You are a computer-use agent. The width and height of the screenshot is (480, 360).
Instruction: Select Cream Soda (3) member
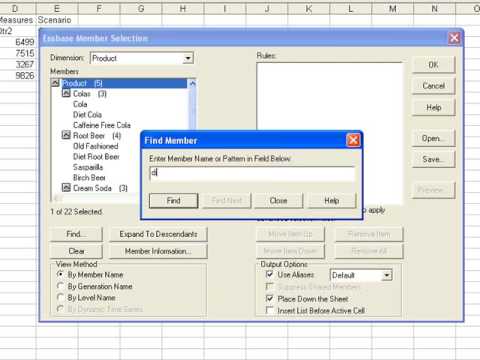point(100,188)
